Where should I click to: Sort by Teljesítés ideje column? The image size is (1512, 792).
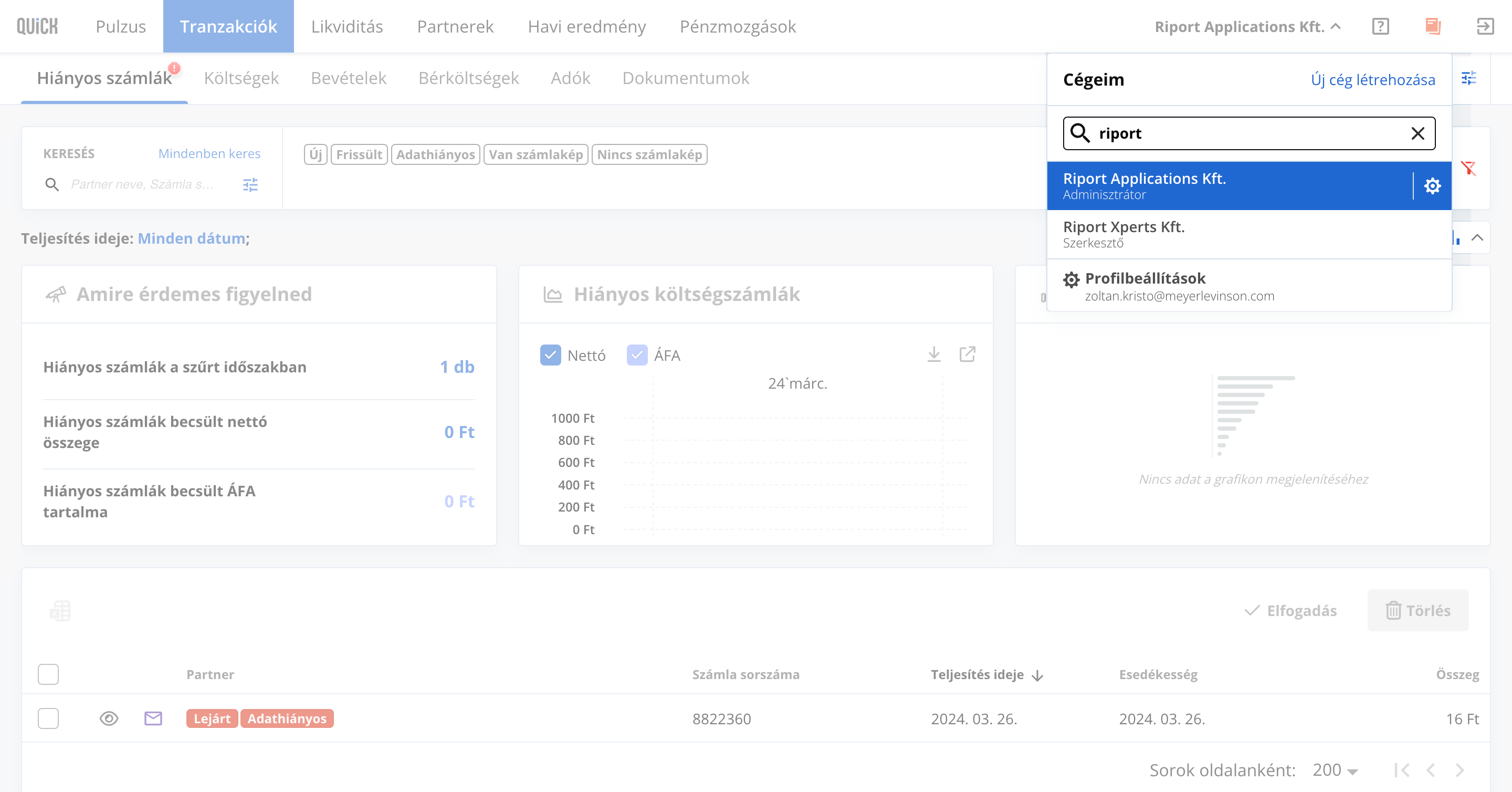click(x=986, y=674)
